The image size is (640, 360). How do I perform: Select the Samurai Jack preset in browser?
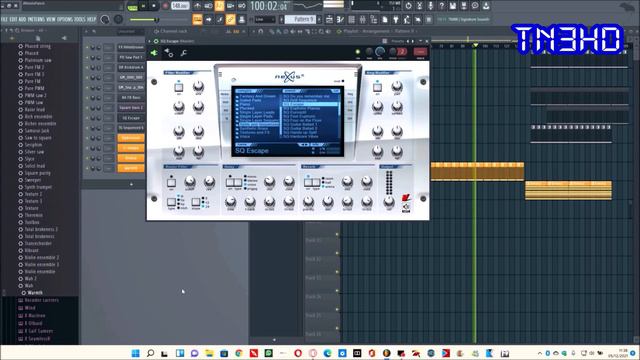[x=36, y=131]
